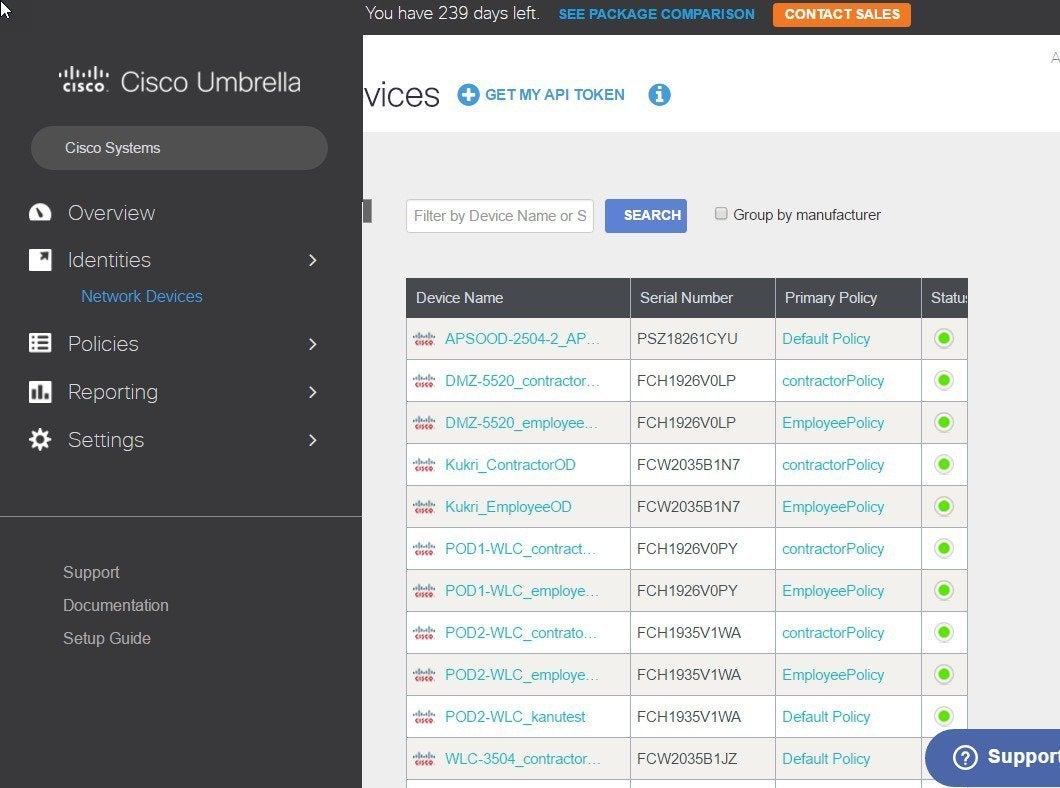The image size is (1060, 788).
Task: Click green status indicator for DMZ-5520_contractor
Action: [x=944, y=380]
